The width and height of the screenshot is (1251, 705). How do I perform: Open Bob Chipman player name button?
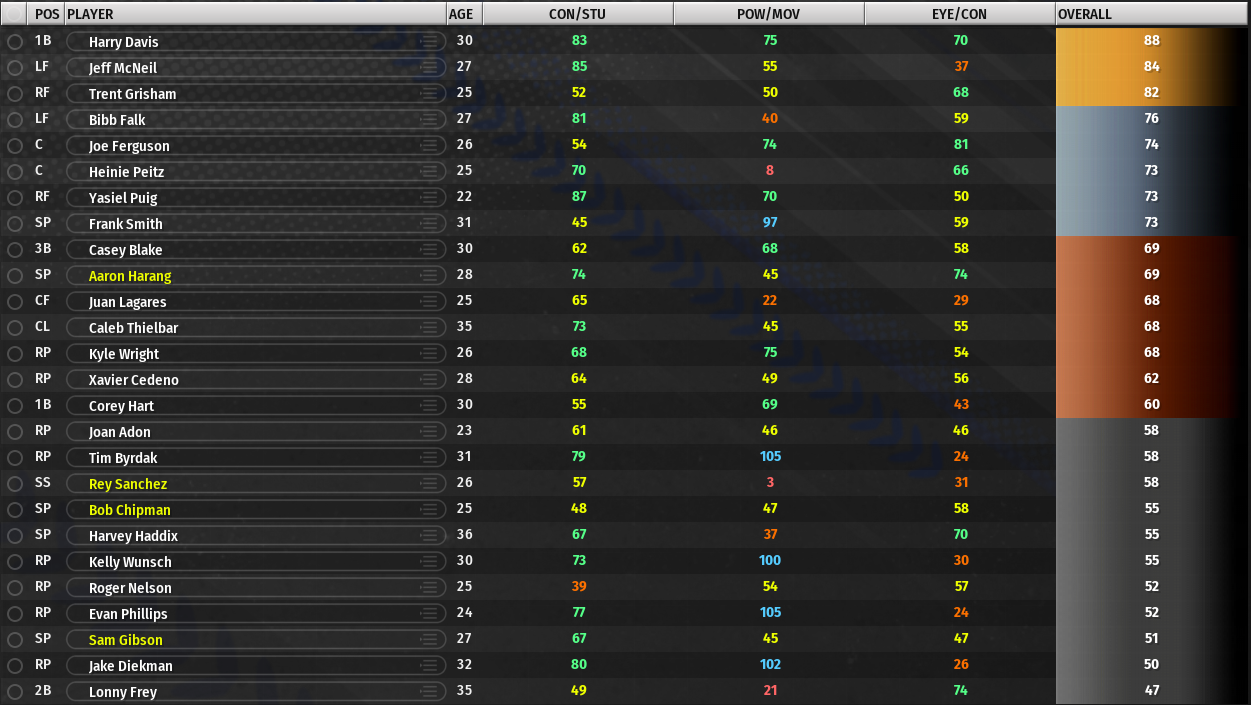(x=256, y=509)
